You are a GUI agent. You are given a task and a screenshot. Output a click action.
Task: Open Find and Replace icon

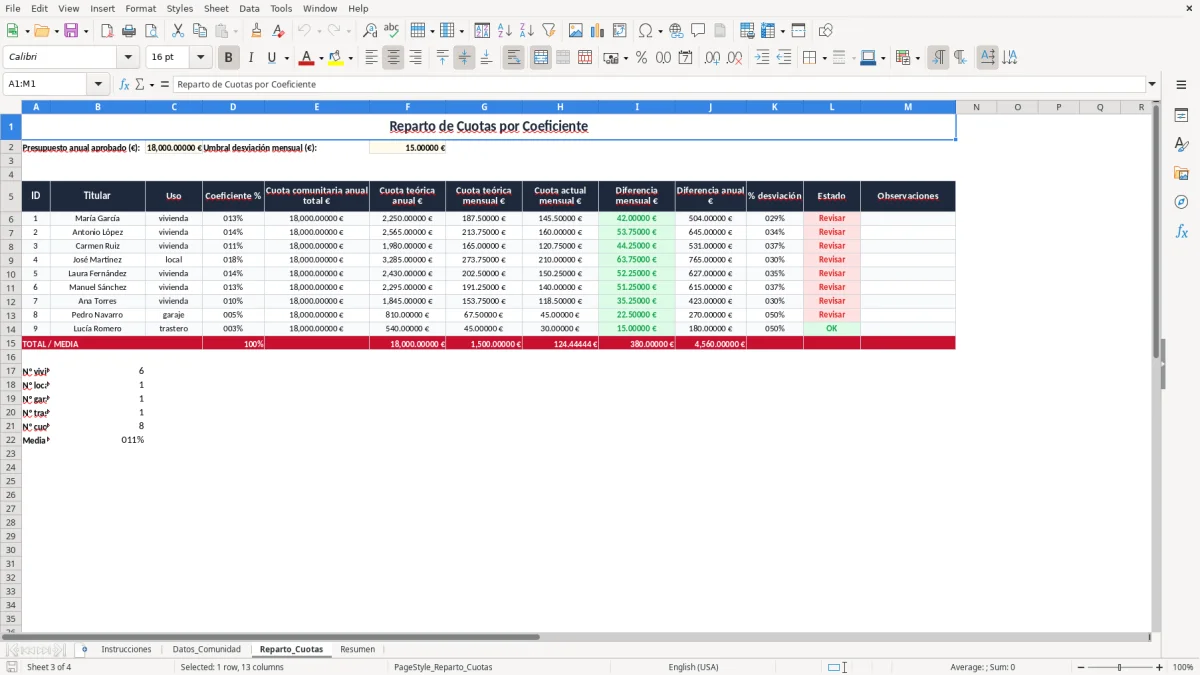click(370, 31)
